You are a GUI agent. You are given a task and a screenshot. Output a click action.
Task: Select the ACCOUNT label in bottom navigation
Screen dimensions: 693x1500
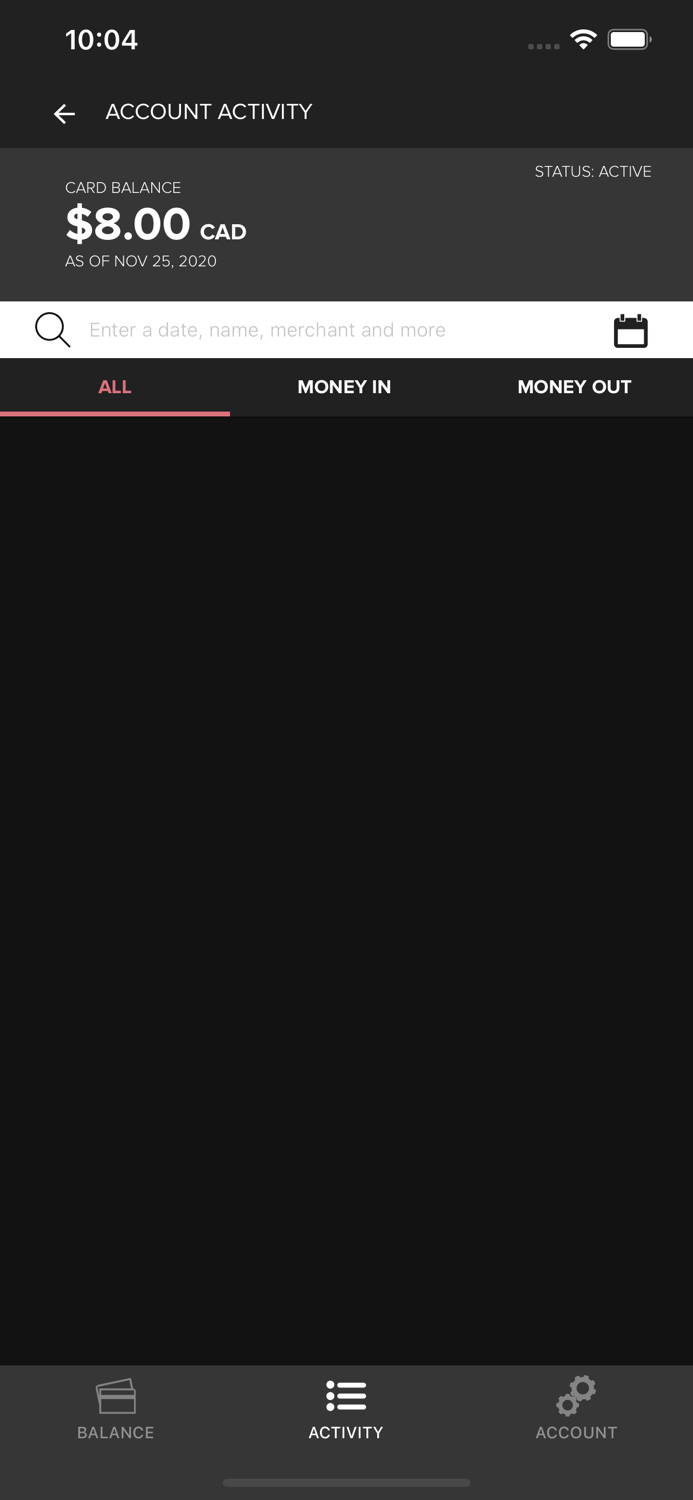click(x=576, y=1433)
